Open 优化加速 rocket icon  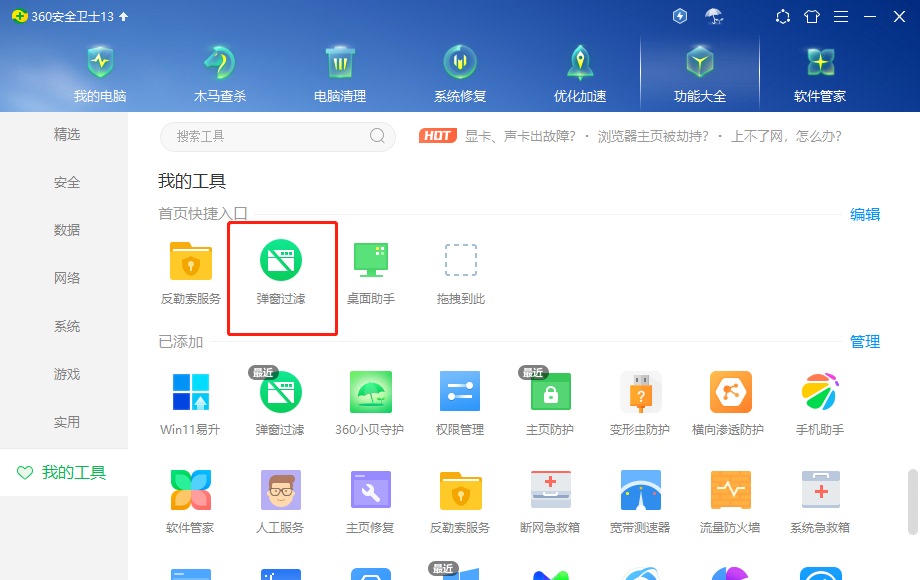tap(580, 62)
